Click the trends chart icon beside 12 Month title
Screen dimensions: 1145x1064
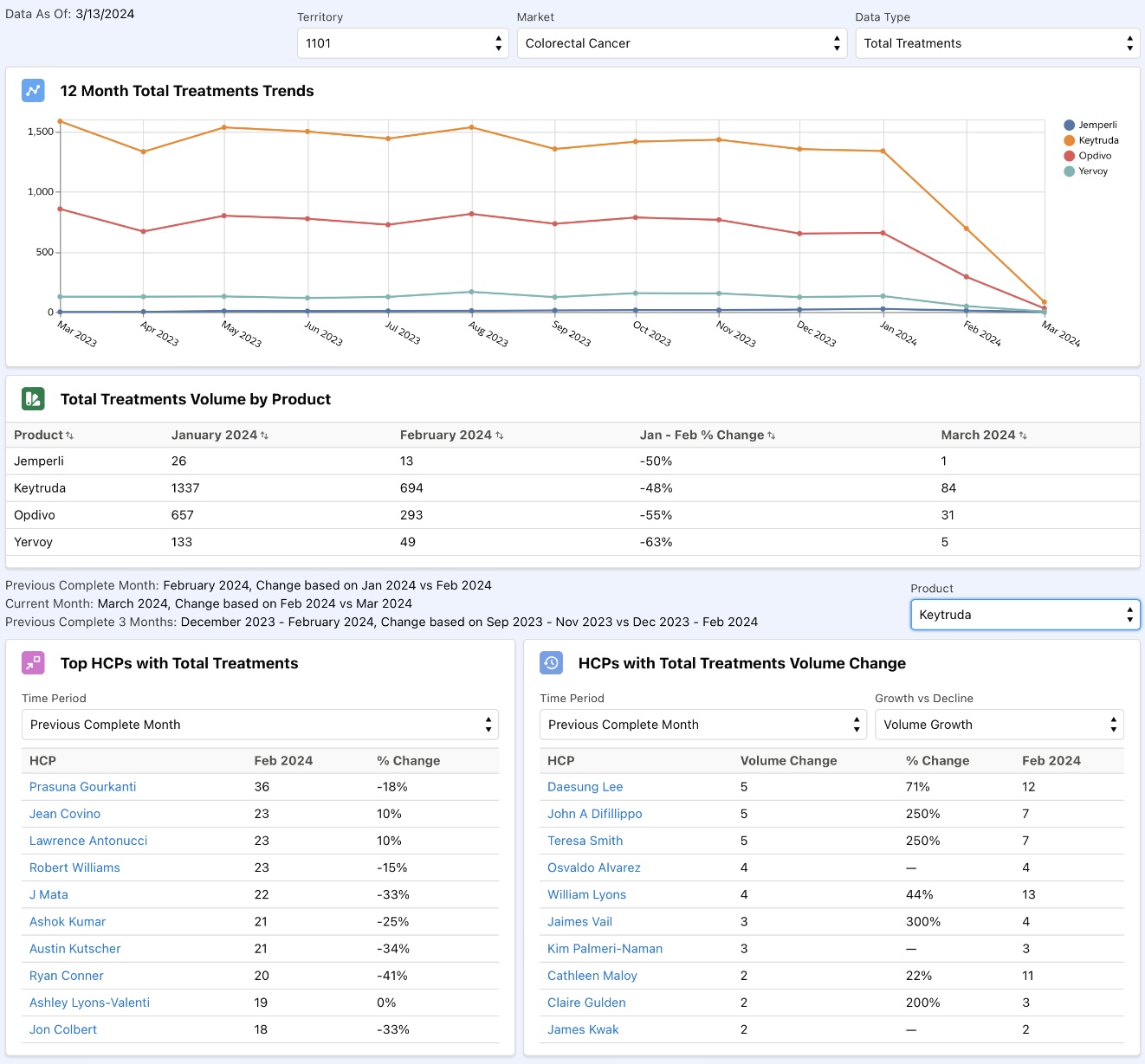(33, 91)
